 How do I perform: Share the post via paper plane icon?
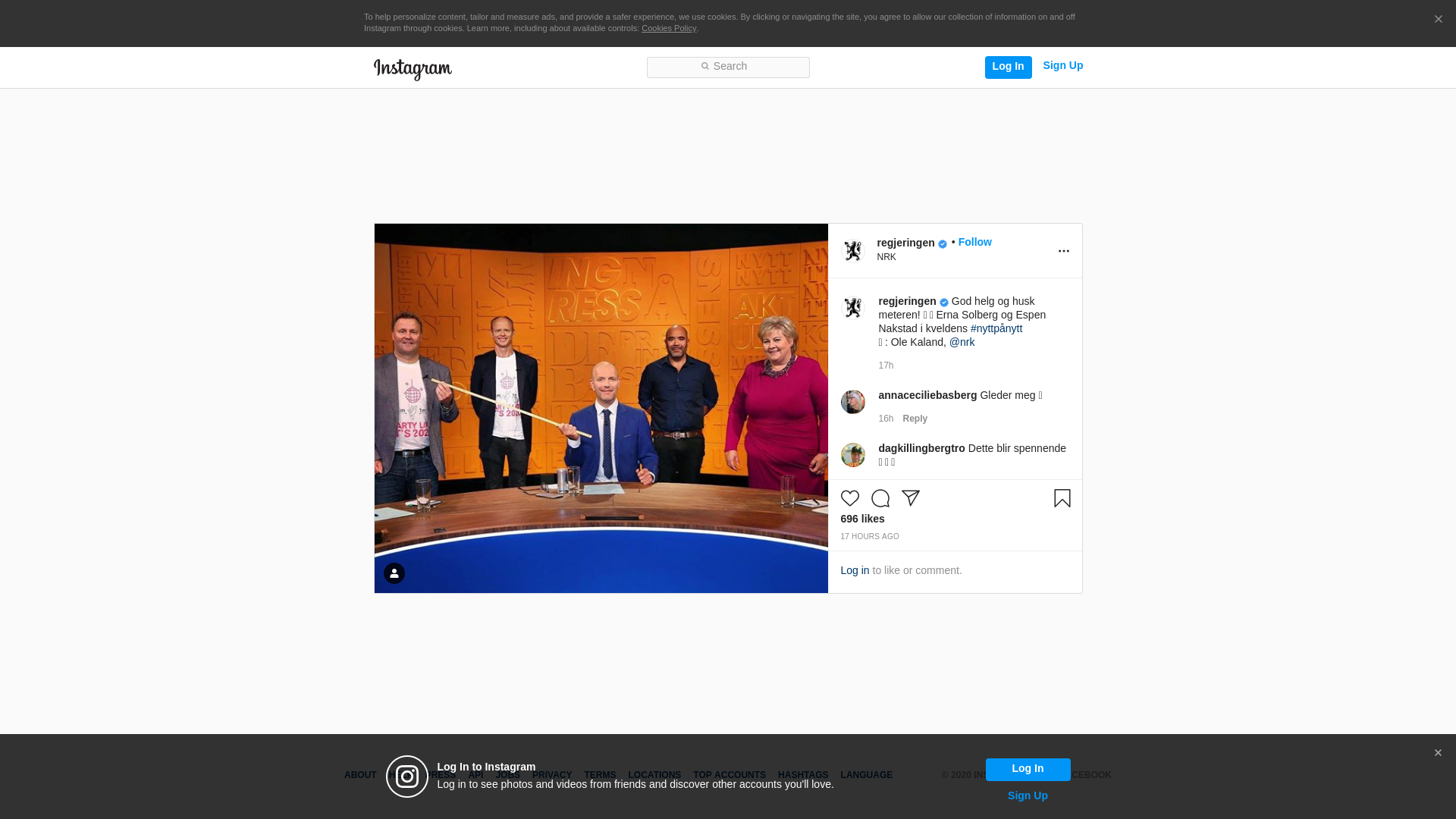coord(911,498)
